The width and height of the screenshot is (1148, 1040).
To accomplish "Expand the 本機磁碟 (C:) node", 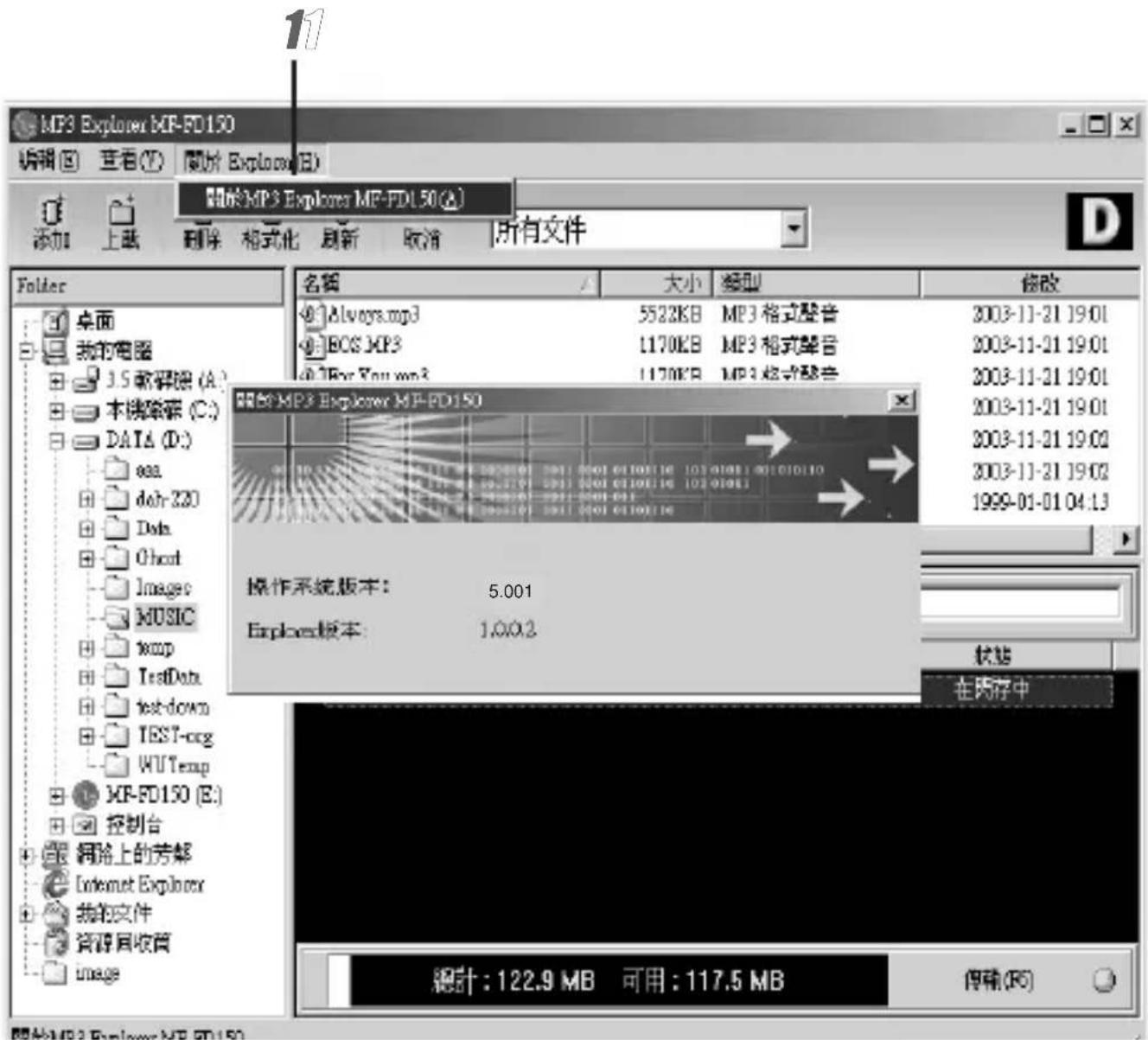I will tap(57, 411).
